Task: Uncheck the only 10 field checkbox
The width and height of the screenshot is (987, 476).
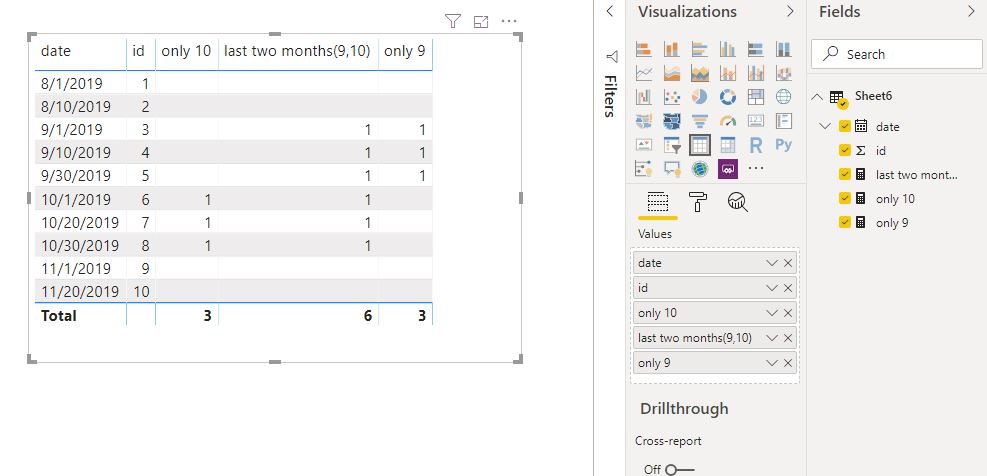Action: [x=845, y=198]
